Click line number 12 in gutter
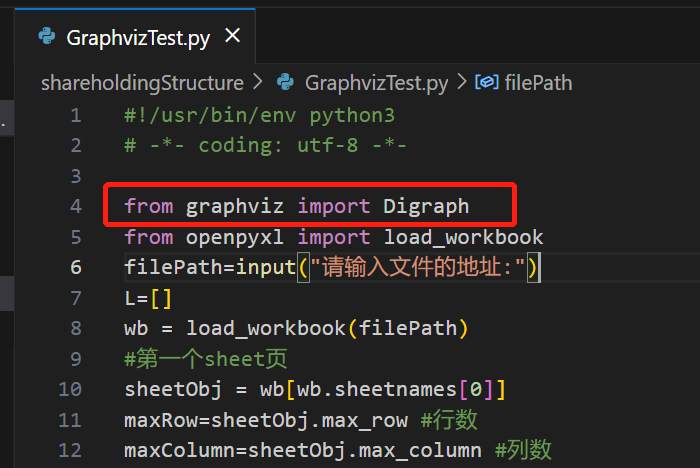 (x=70, y=450)
